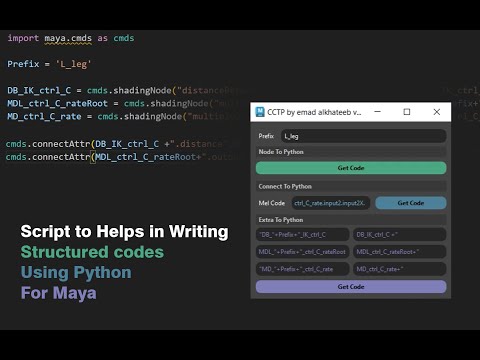
Task: Click the purple caption "For Maya"
Action: (59, 293)
